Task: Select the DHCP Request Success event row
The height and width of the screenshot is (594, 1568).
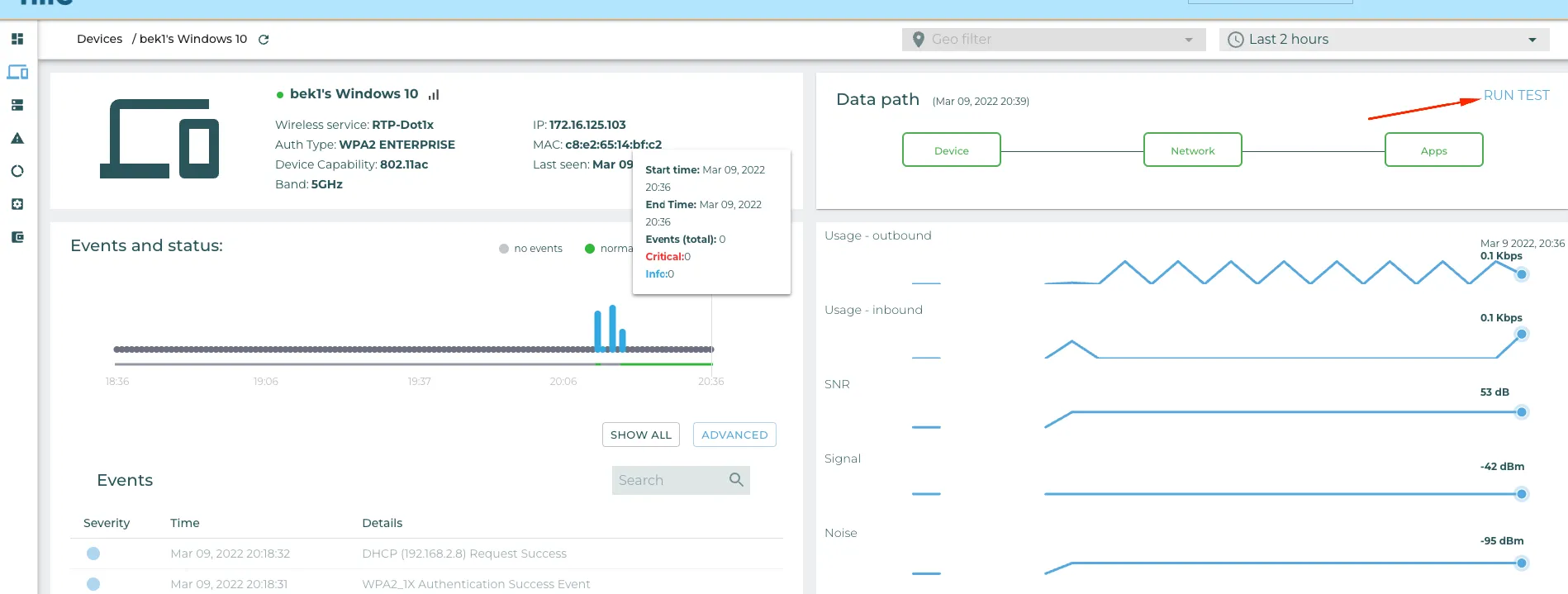Action: click(427, 554)
